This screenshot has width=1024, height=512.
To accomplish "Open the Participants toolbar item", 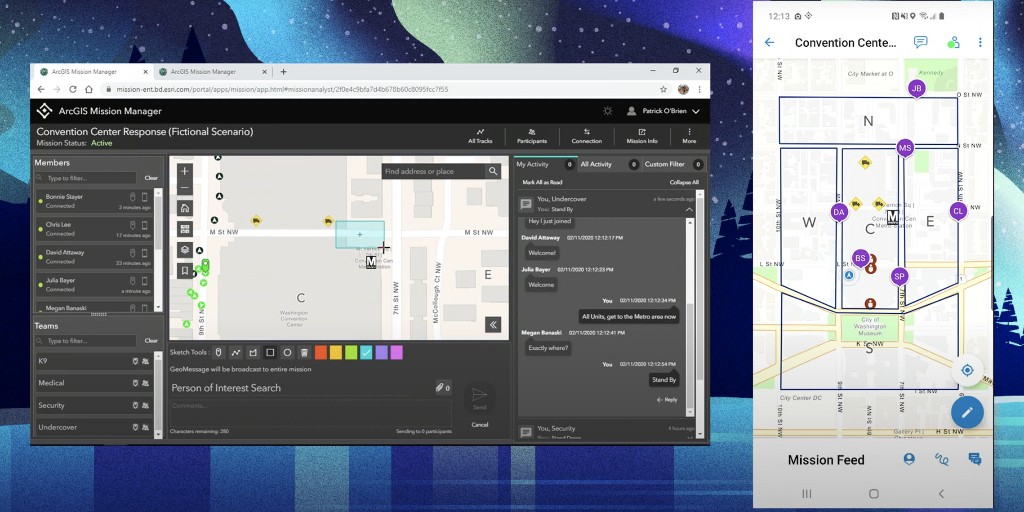I will pos(532,136).
